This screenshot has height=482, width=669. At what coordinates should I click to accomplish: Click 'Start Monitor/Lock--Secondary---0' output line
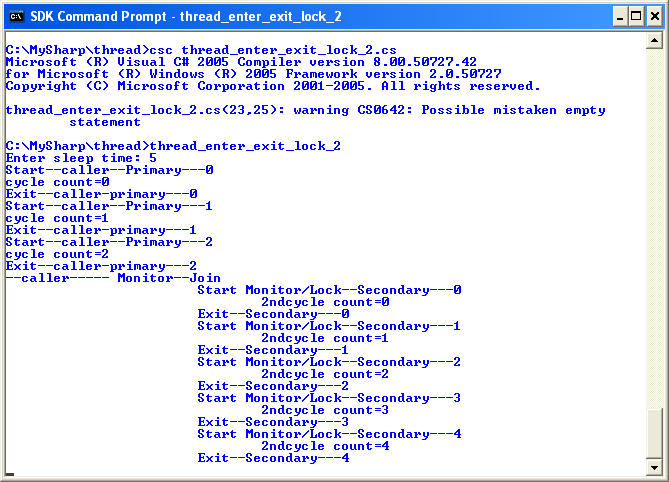point(329,290)
